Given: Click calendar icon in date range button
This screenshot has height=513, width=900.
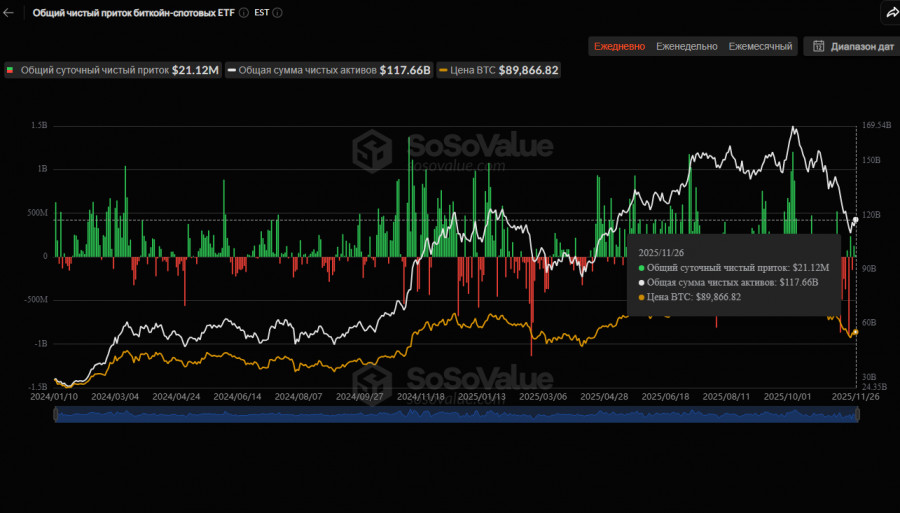Looking at the screenshot, I should (x=818, y=46).
